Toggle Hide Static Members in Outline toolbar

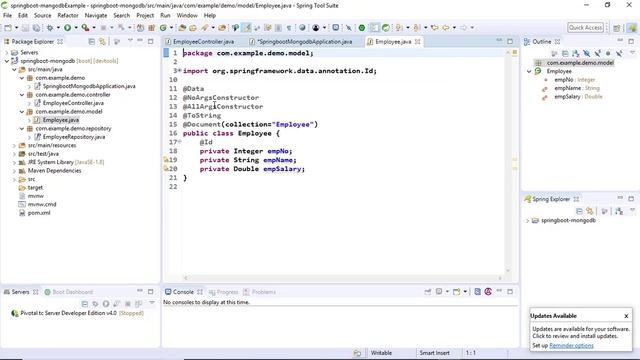tap(598, 53)
